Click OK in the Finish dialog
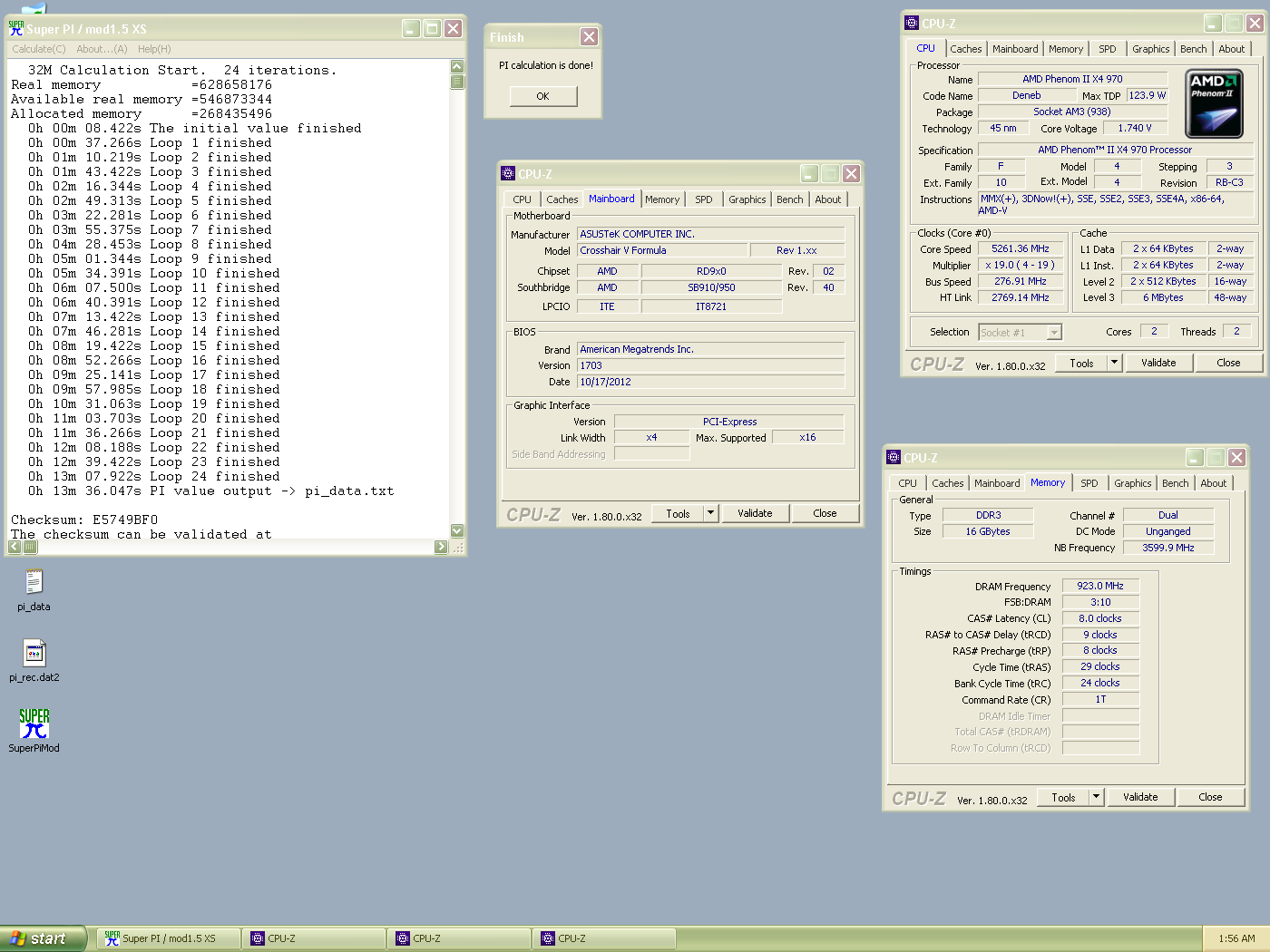 tap(542, 96)
